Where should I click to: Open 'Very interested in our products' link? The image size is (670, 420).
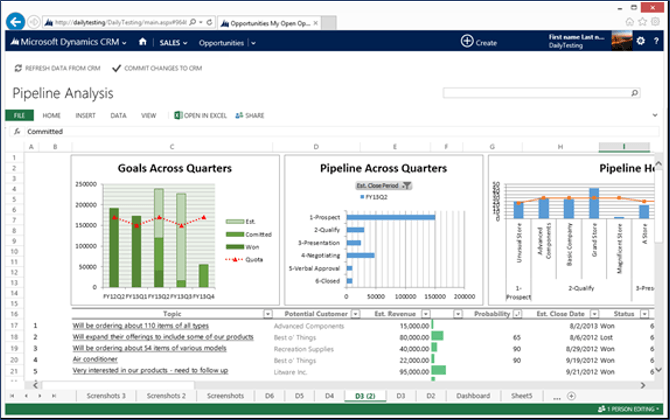coord(150,370)
